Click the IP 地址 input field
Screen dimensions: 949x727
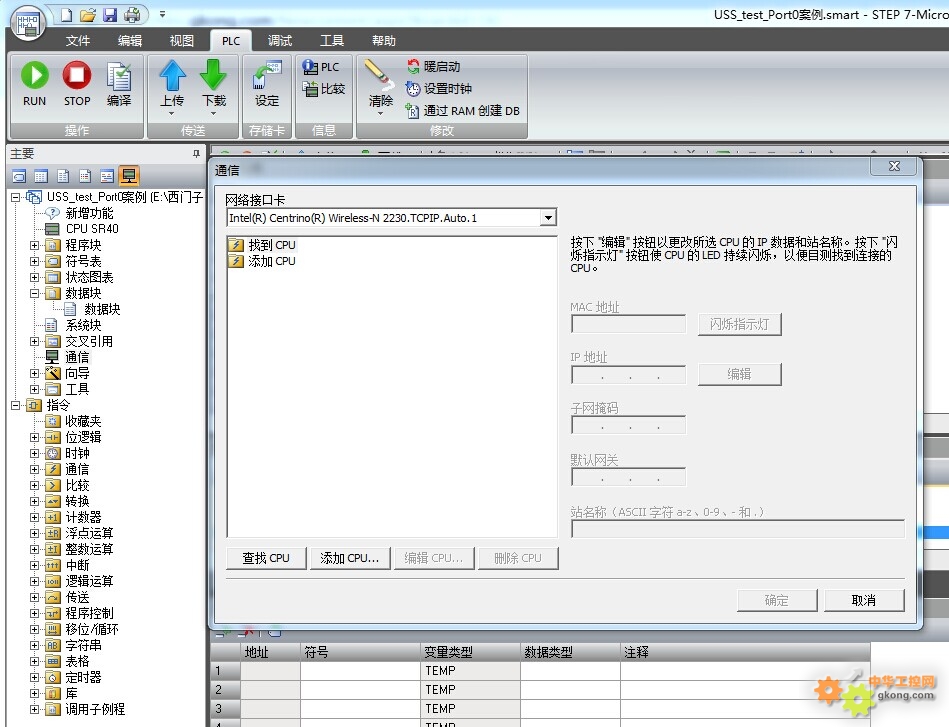pos(628,375)
